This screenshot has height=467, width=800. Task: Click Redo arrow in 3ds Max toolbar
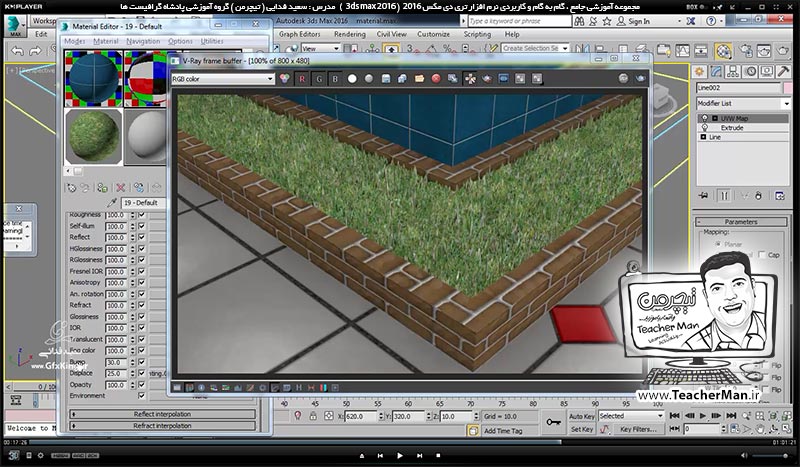35,51
